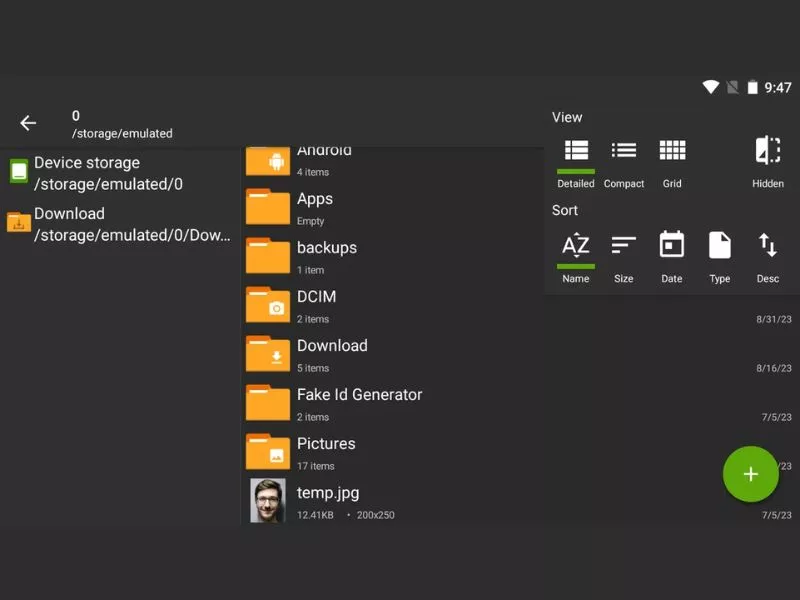800x600 pixels.
Task: Open the temp.jpg image thumbnail
Action: point(268,501)
